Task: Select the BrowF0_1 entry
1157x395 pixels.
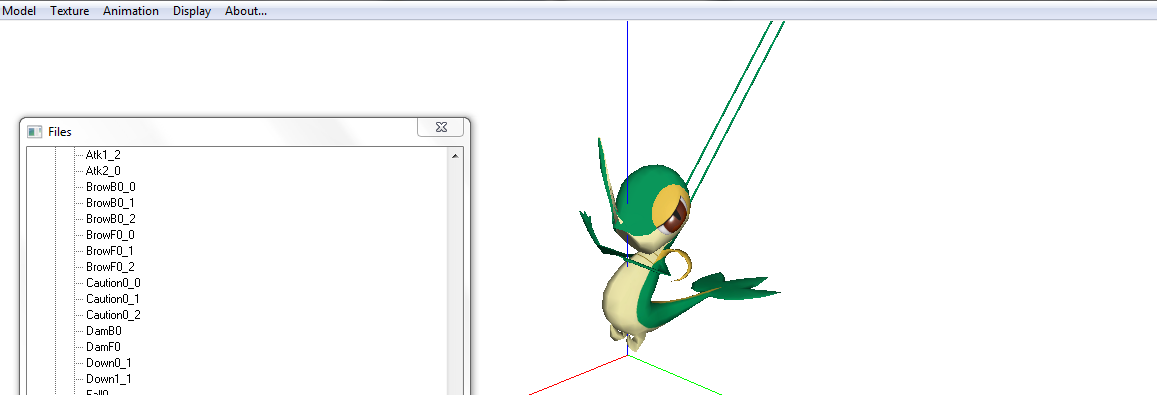Action: [x=110, y=251]
